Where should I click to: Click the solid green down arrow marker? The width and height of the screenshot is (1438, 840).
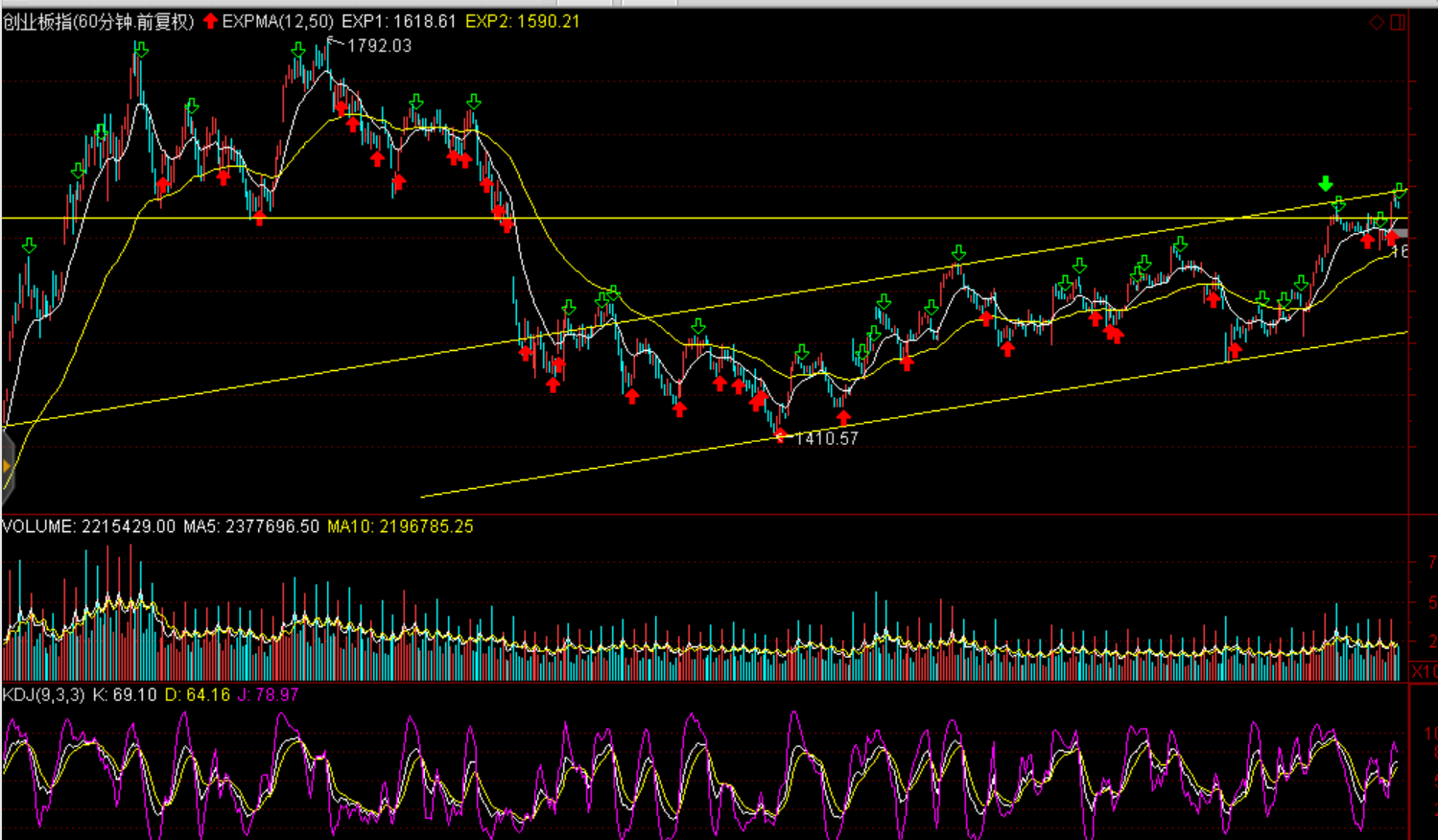pyautogui.click(x=1326, y=183)
